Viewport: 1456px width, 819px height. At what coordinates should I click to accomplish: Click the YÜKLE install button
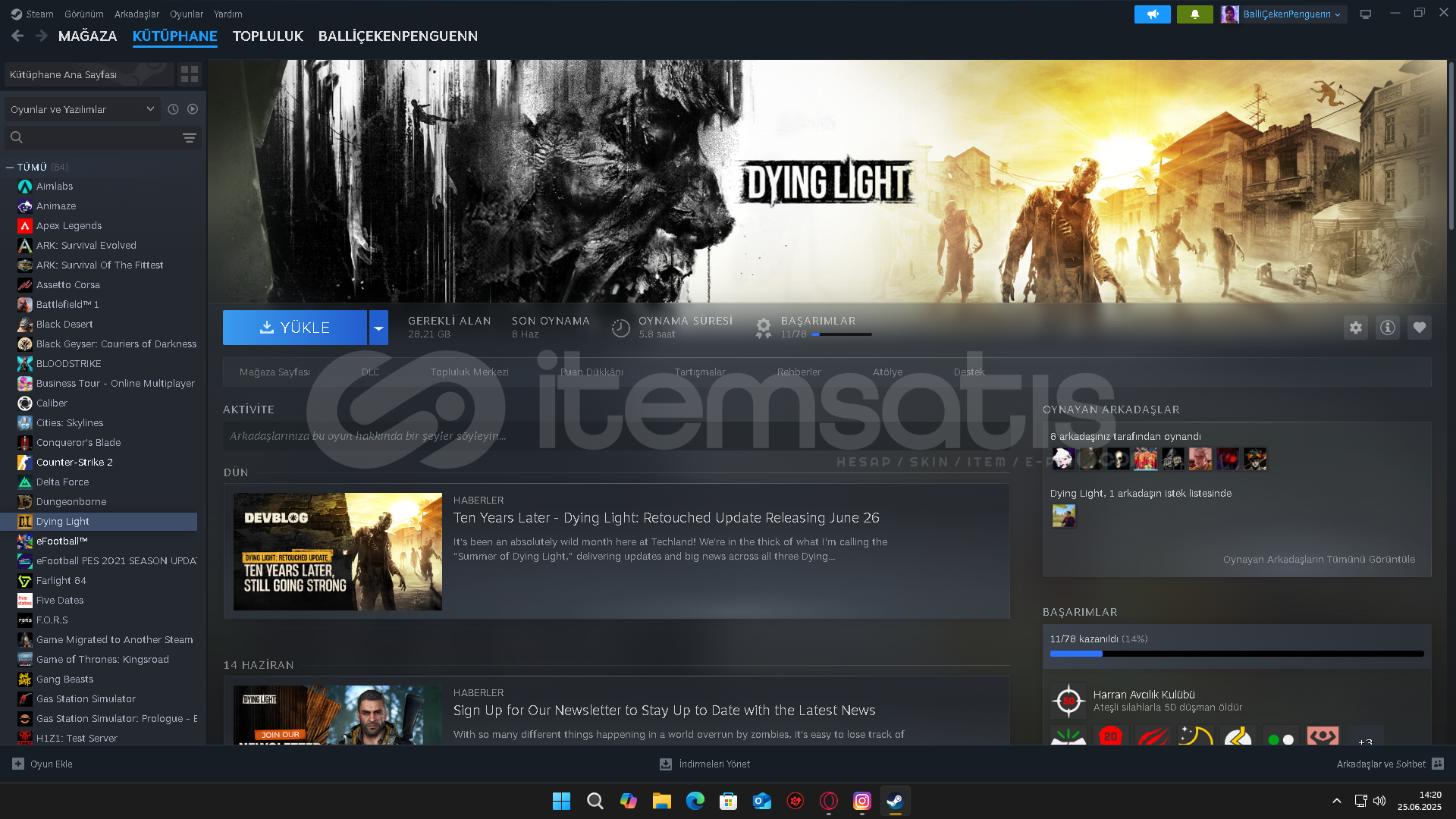pyautogui.click(x=295, y=328)
